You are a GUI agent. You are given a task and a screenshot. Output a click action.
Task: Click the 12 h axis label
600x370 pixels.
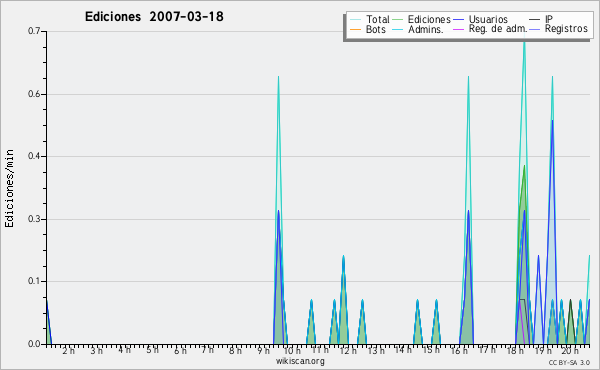click(348, 351)
